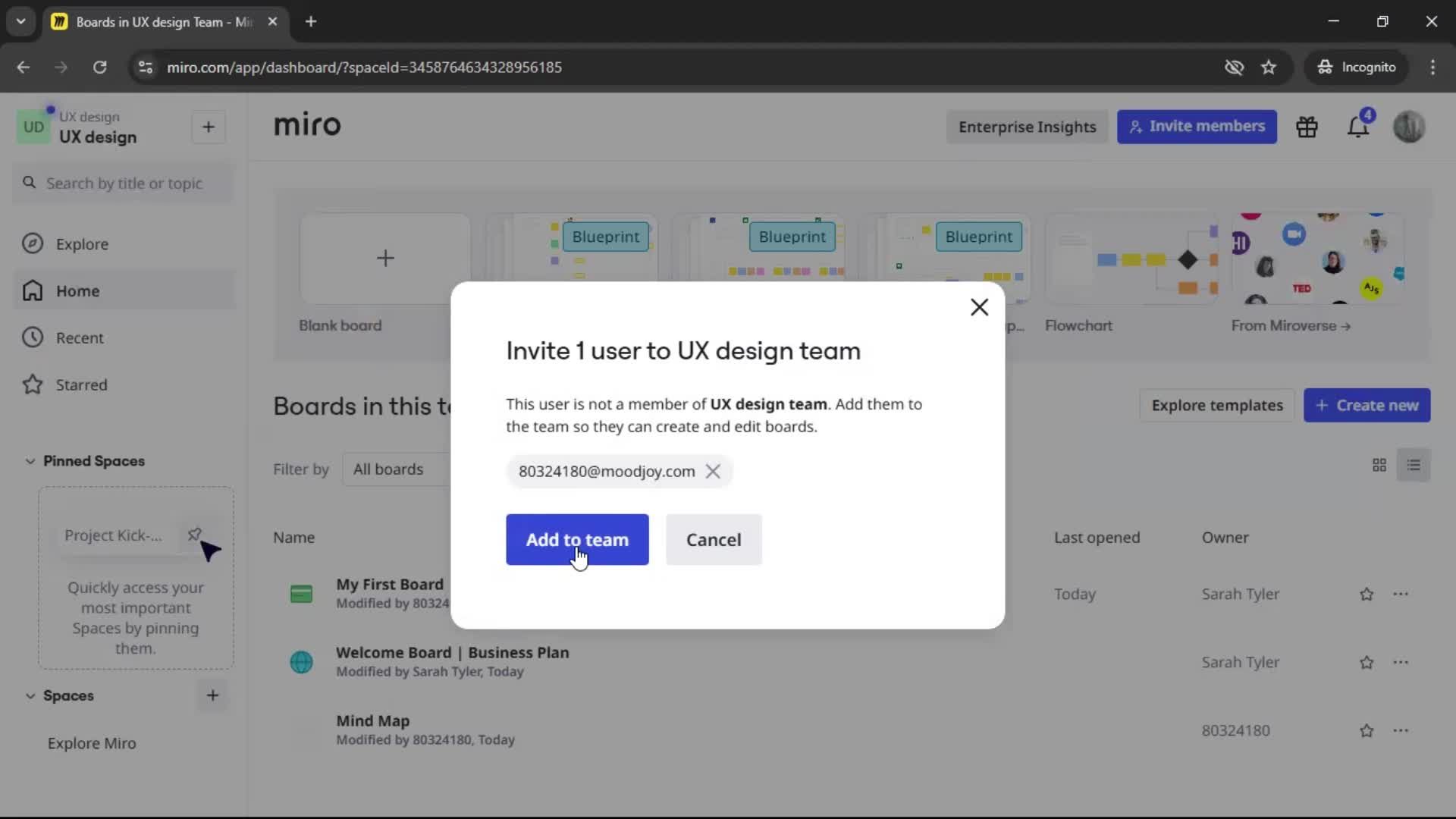Go back in browser
Viewport: 1456px width, 819px height.
[x=24, y=67]
